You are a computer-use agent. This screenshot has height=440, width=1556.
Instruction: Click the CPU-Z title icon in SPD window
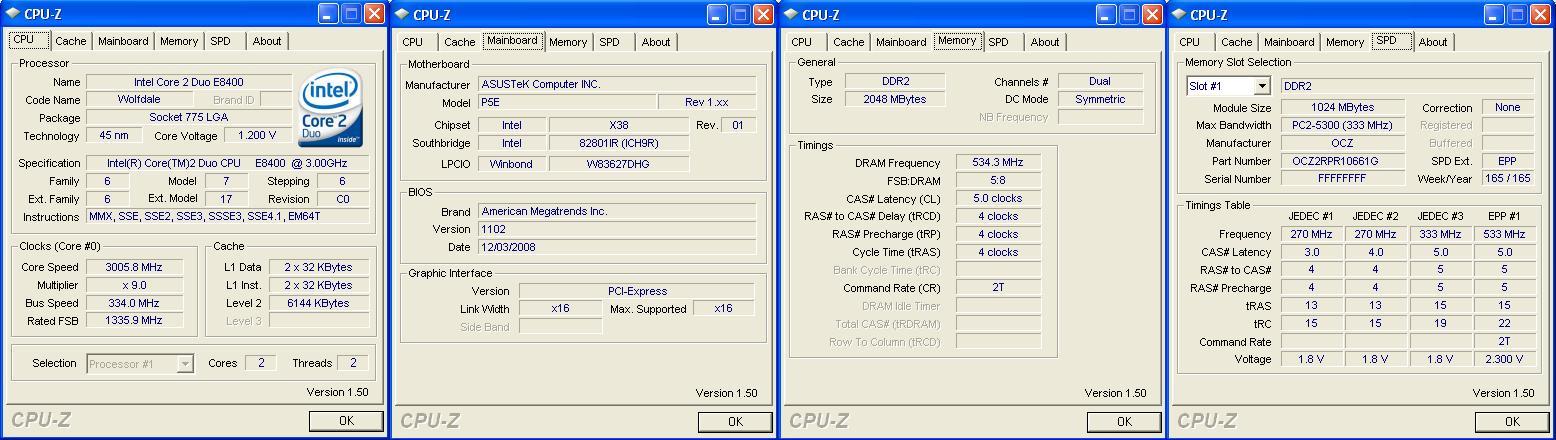pyautogui.click(x=1178, y=14)
